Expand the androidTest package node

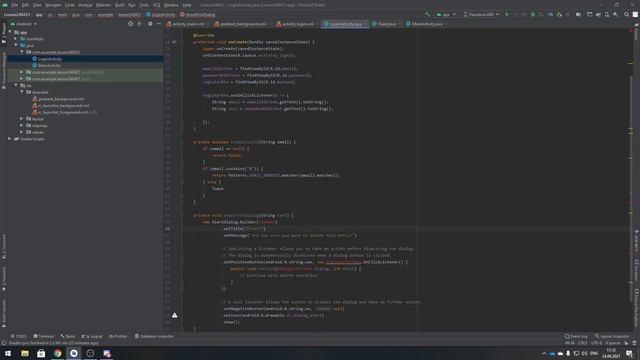point(22,72)
